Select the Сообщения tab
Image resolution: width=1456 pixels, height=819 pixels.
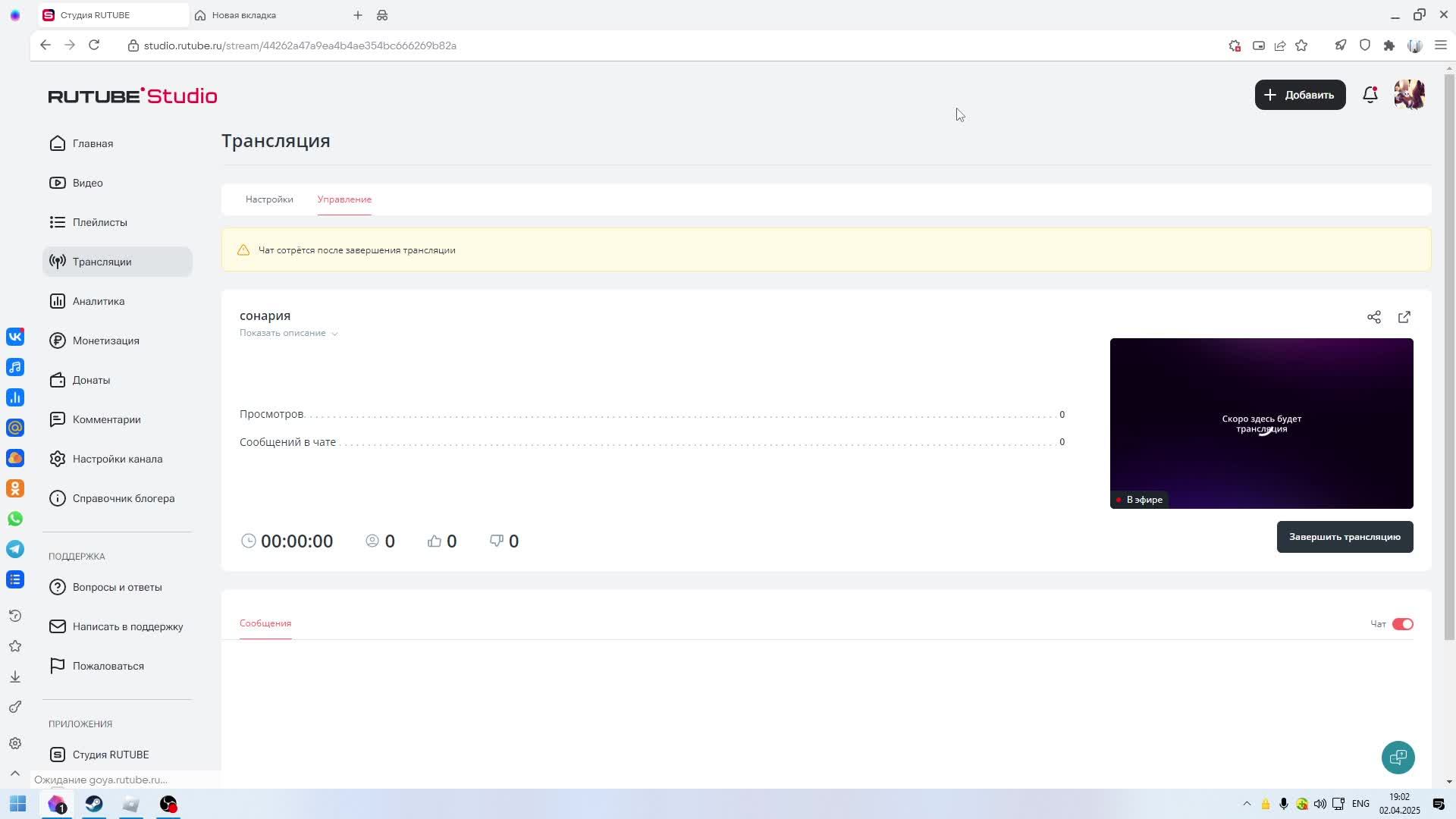click(265, 623)
